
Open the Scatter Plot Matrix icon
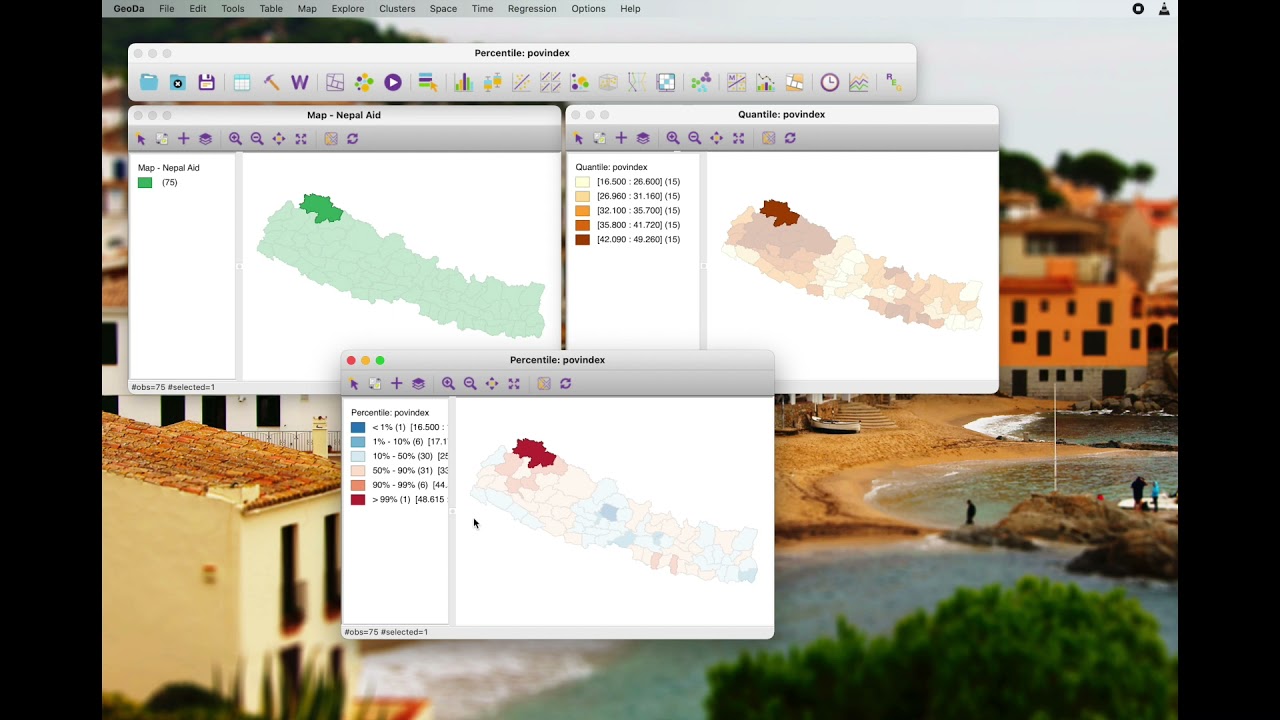click(x=550, y=83)
